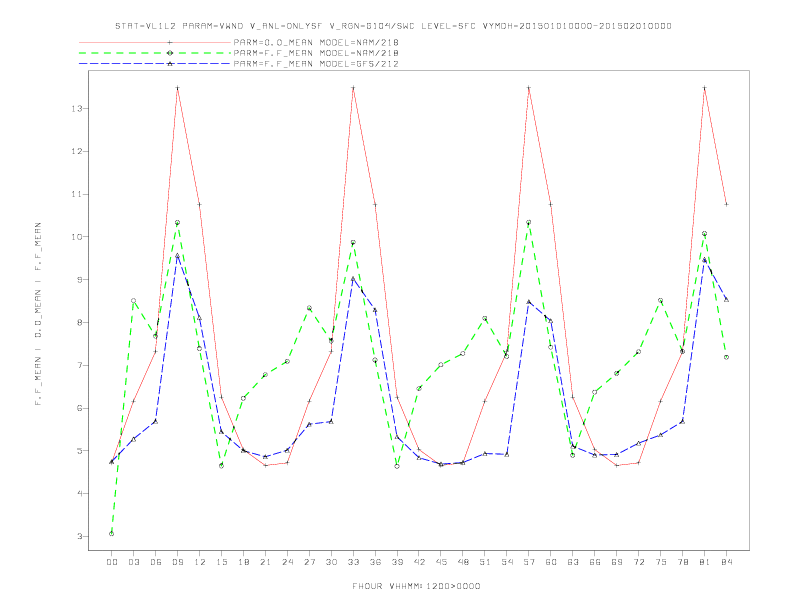Select legend entry PARM=F.F_MEAN MODEL=NAM/218
Viewport: 792px width, 612px height.
(x=316, y=53)
